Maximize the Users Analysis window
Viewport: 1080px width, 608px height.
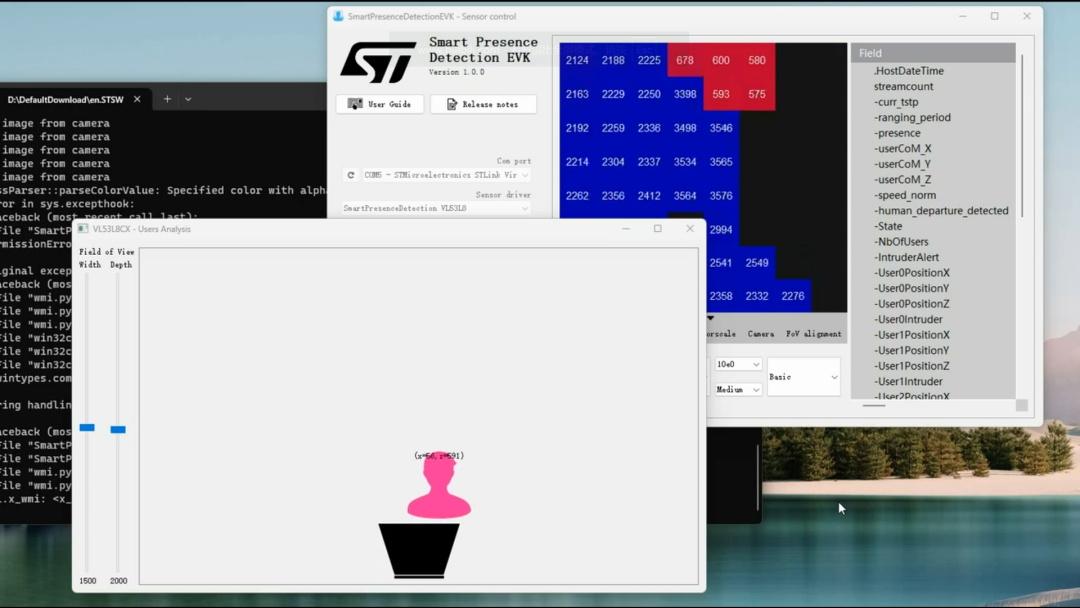pyautogui.click(x=657, y=229)
